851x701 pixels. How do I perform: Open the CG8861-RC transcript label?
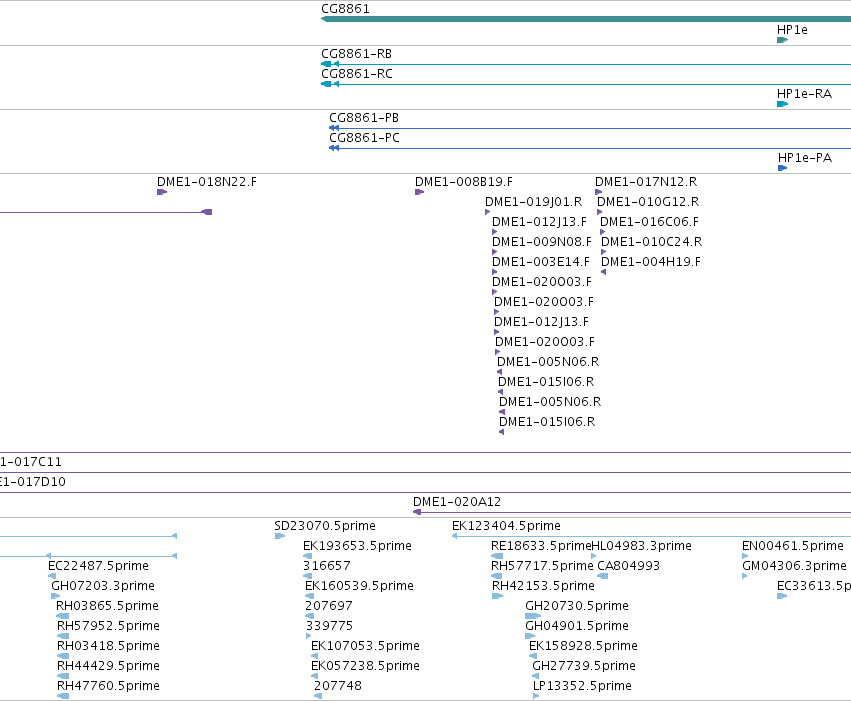357,74
